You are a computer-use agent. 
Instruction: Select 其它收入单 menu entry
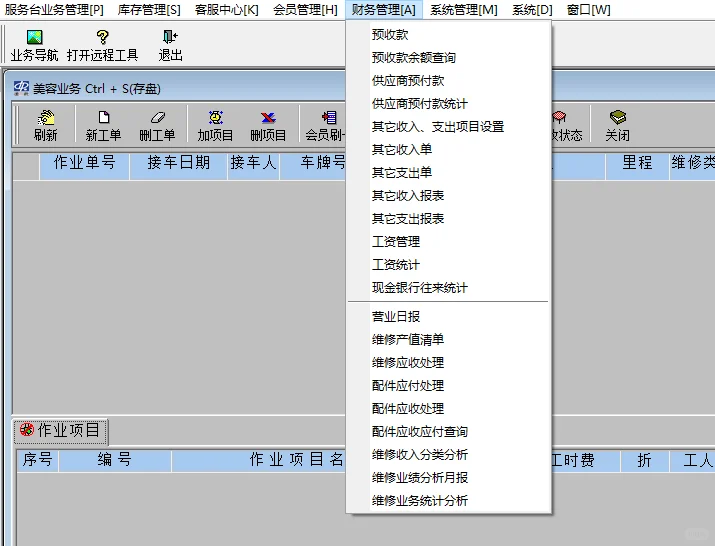tap(449, 150)
